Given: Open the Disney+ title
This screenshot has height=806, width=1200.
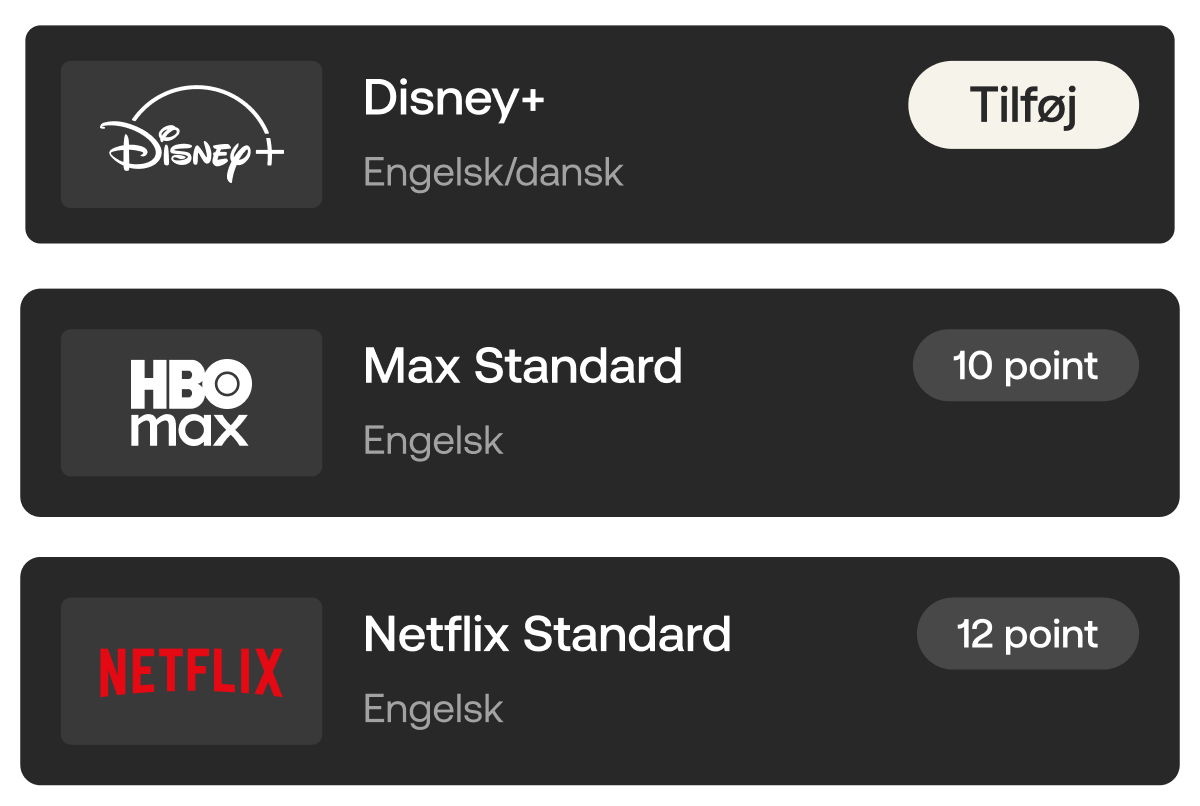Looking at the screenshot, I should 454,98.
